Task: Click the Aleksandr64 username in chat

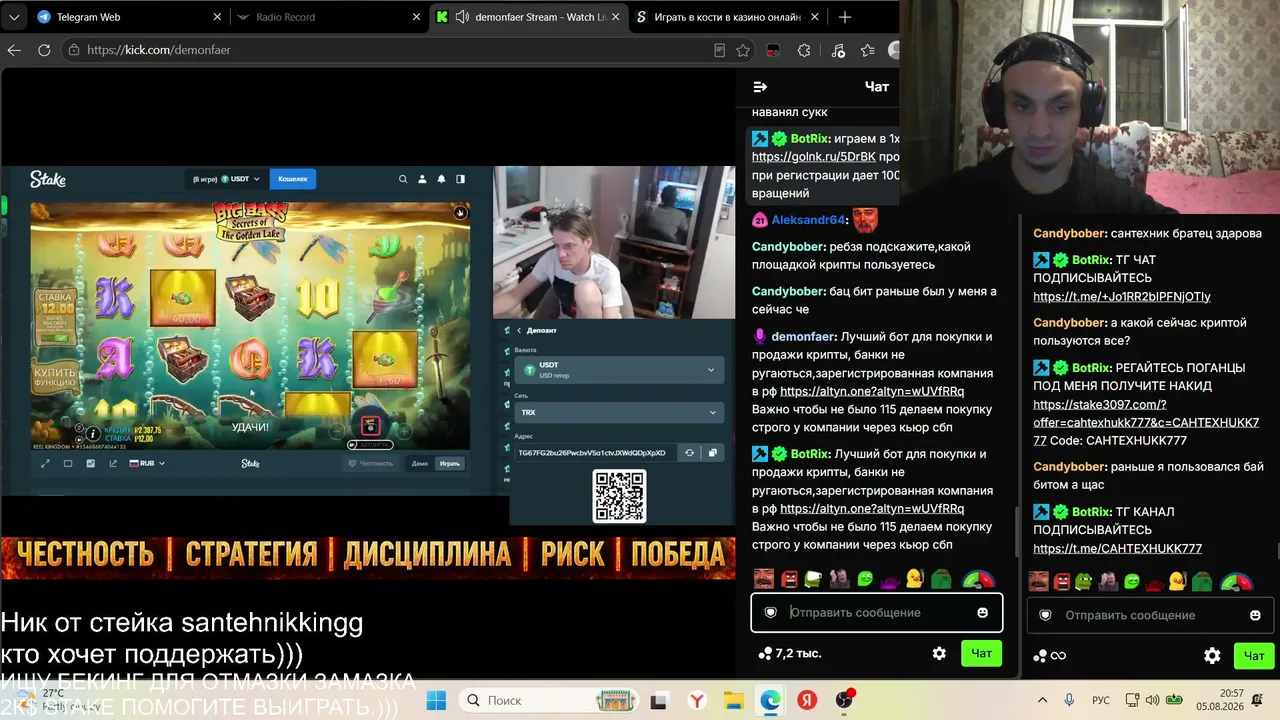Action: click(808, 220)
